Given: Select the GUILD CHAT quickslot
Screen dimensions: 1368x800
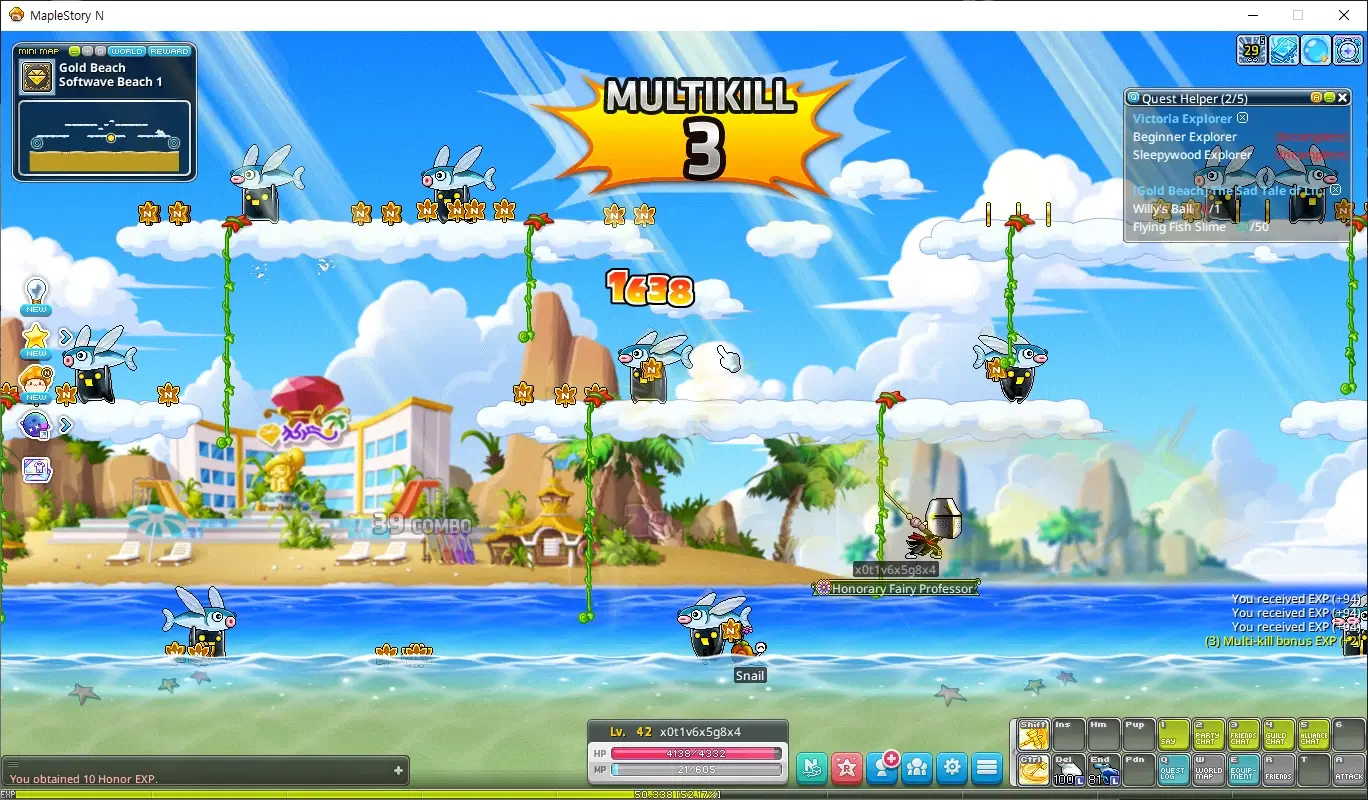Looking at the screenshot, I should (1278, 735).
